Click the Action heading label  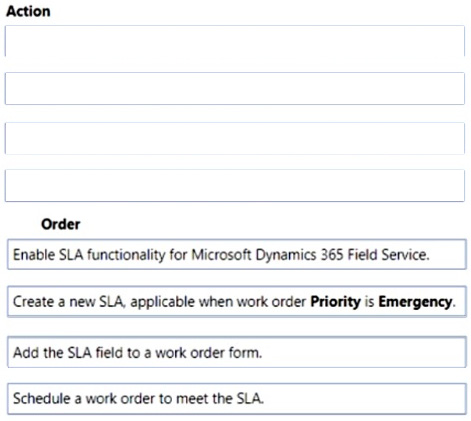pos(28,11)
